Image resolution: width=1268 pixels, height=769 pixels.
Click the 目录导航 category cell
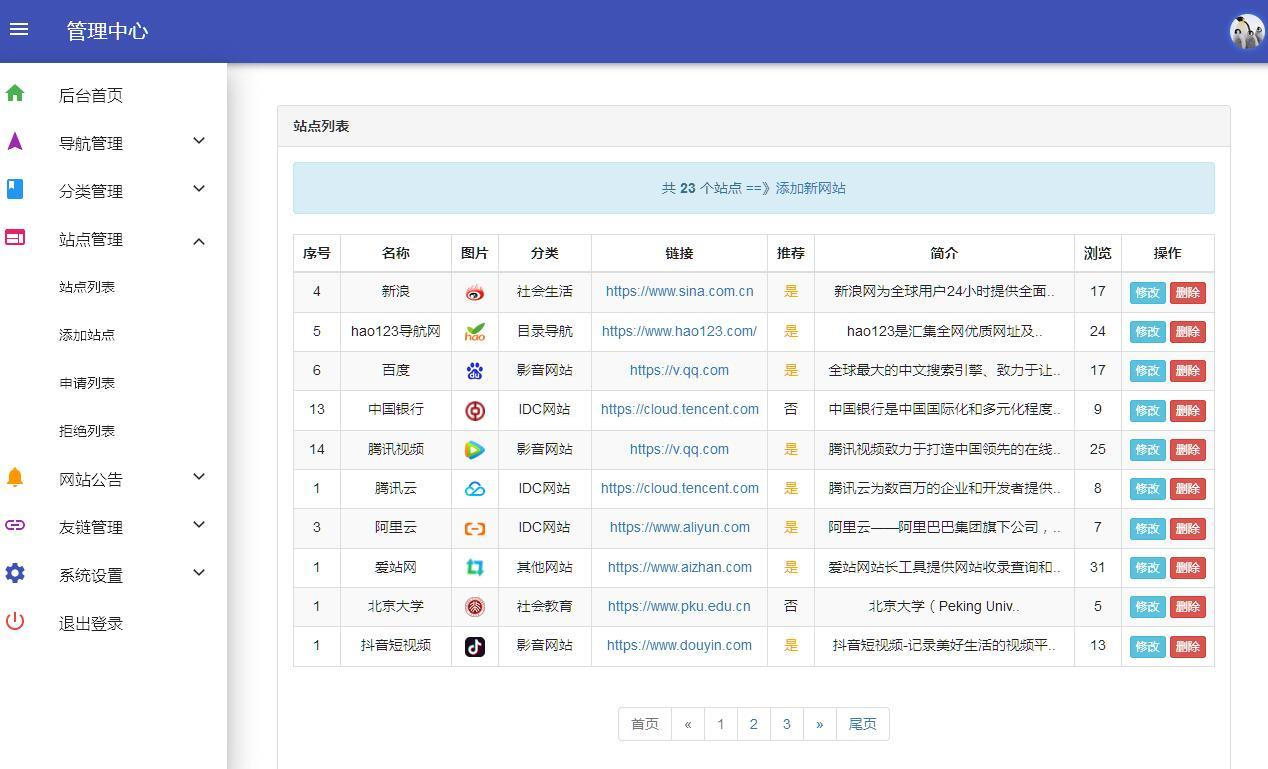(545, 331)
